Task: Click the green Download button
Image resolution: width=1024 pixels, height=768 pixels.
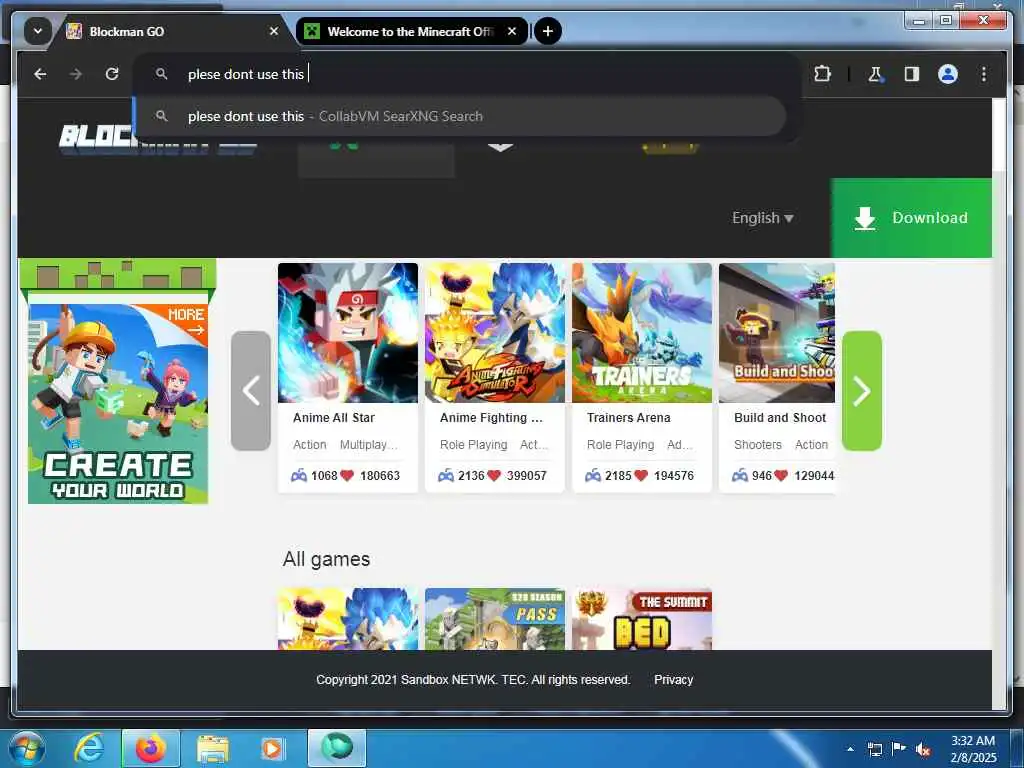Action: (911, 218)
